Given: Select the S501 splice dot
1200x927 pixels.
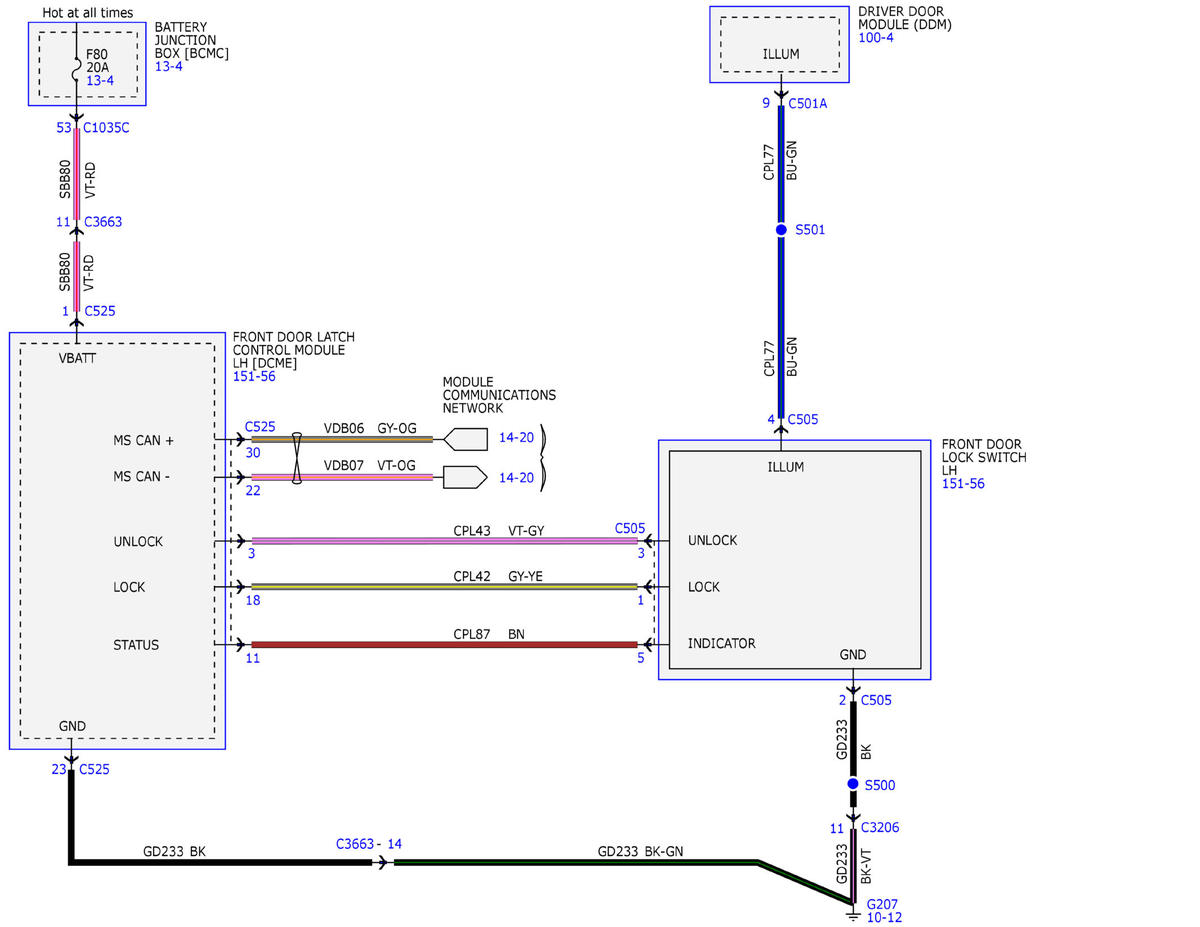Looking at the screenshot, I should [x=781, y=230].
